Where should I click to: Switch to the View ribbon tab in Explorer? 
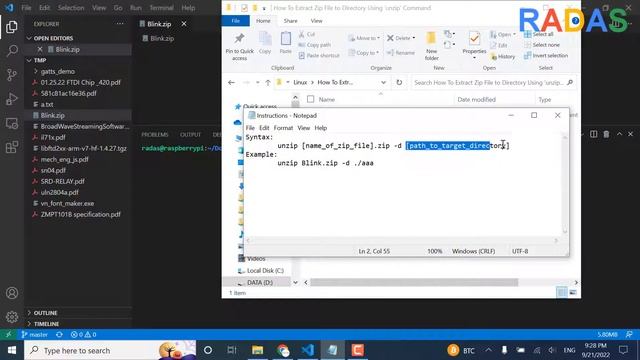click(316, 21)
